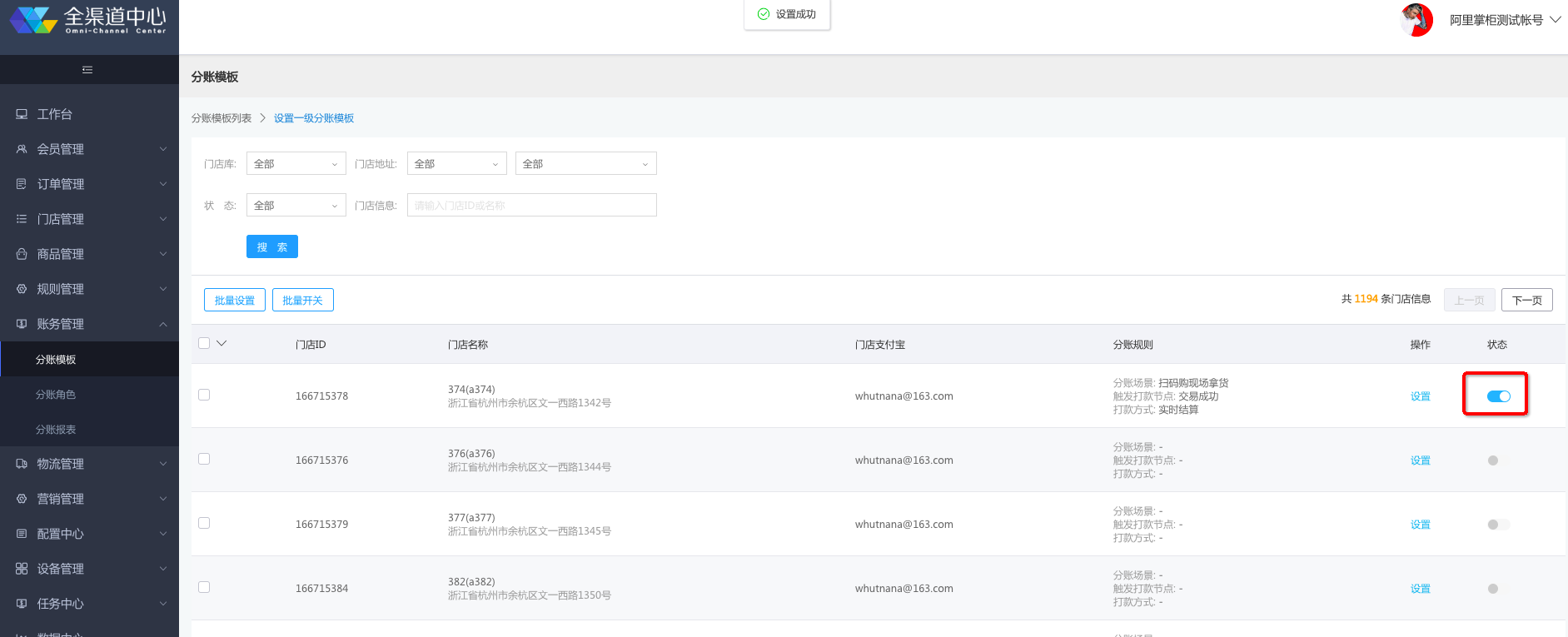Click the account name 阿里掌柜测试帐号

point(1496,20)
